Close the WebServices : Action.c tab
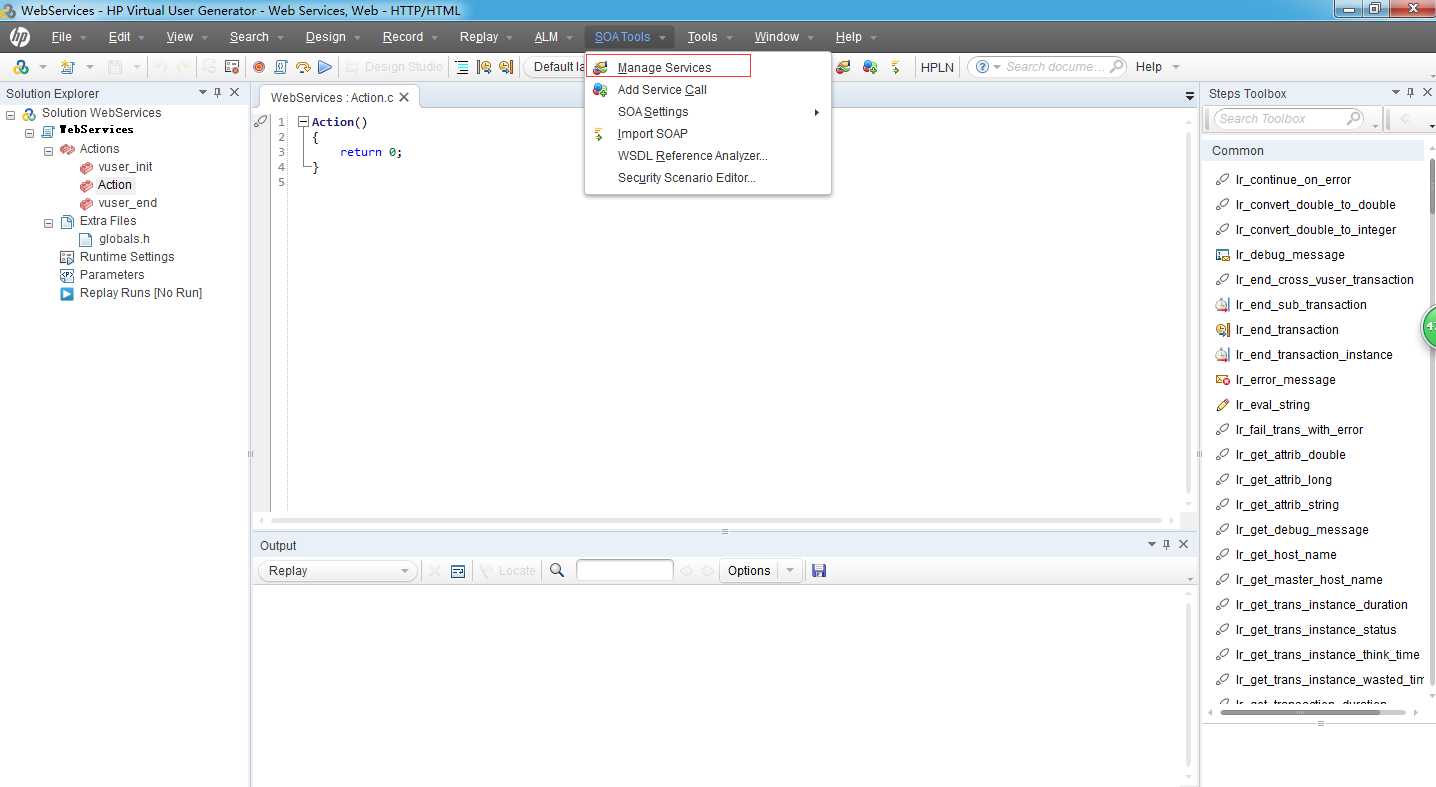1436x787 pixels. (x=404, y=97)
